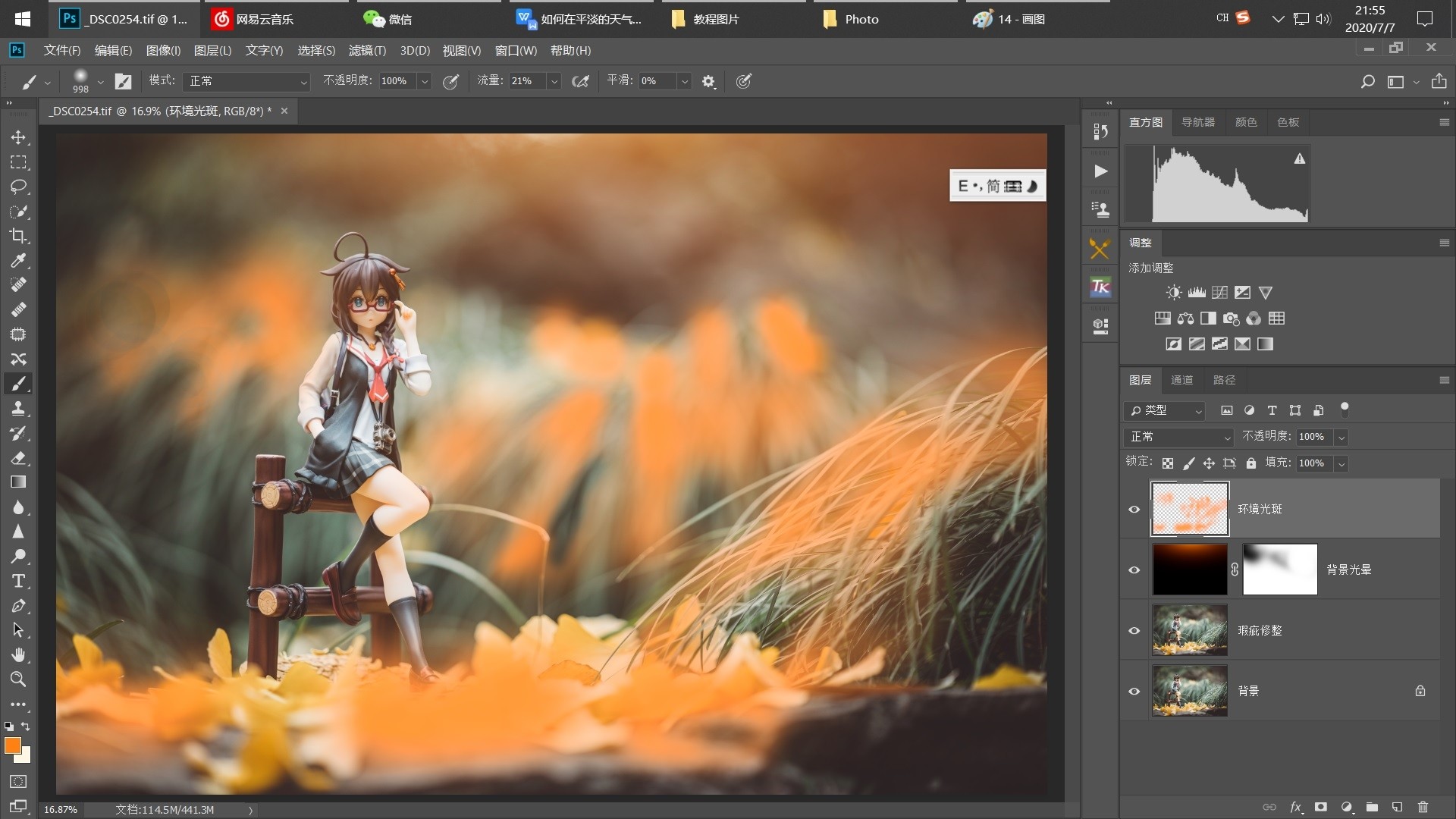Viewport: 1456px width, 819px height.
Task: Open the layer fill dropdown
Action: [1341, 463]
